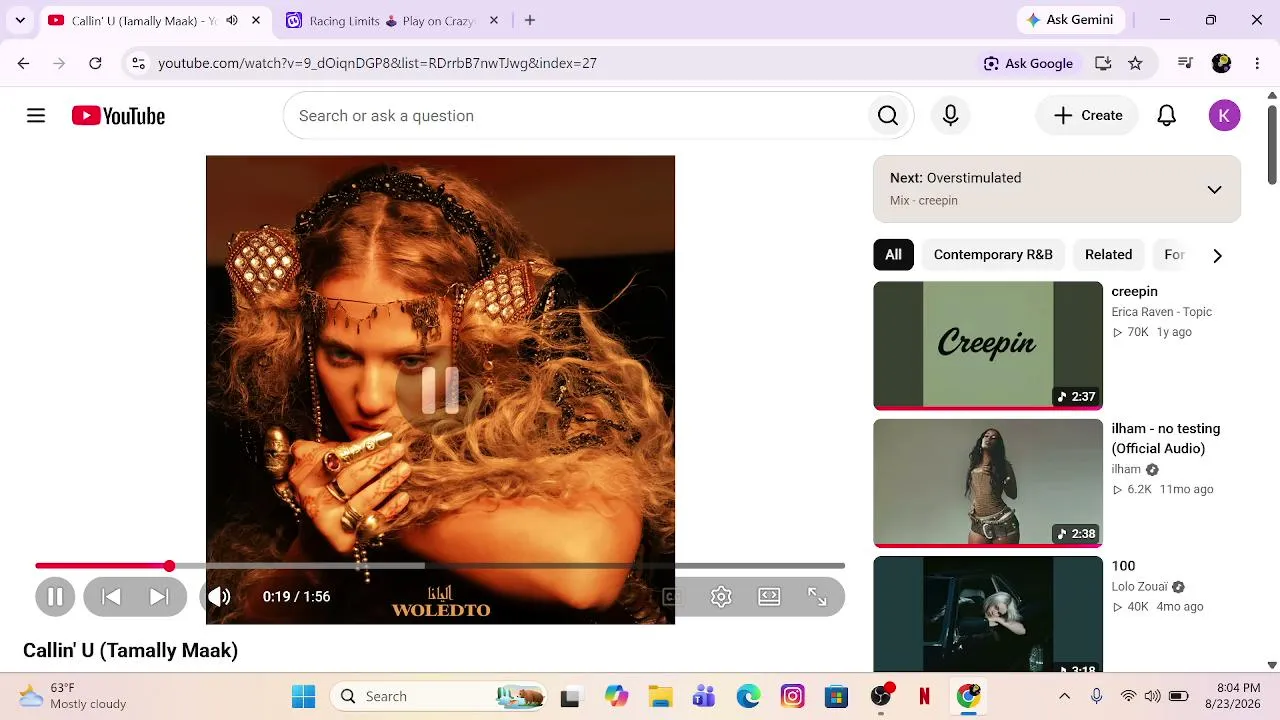Open the 'creepin' video title link
Viewport: 1280px width, 720px height.
[1134, 292]
